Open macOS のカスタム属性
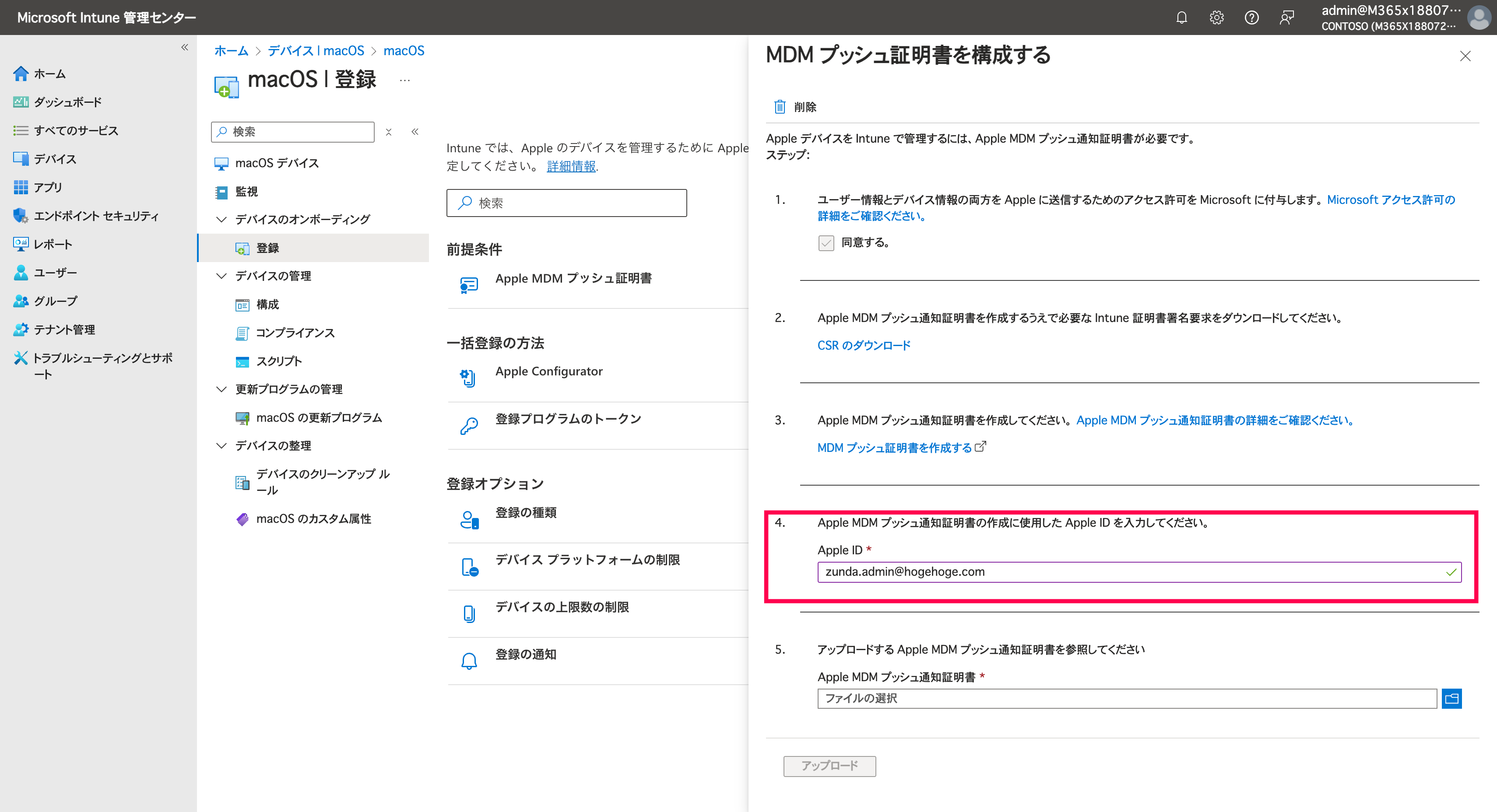Viewport: 1497px width, 812px height. [313, 519]
